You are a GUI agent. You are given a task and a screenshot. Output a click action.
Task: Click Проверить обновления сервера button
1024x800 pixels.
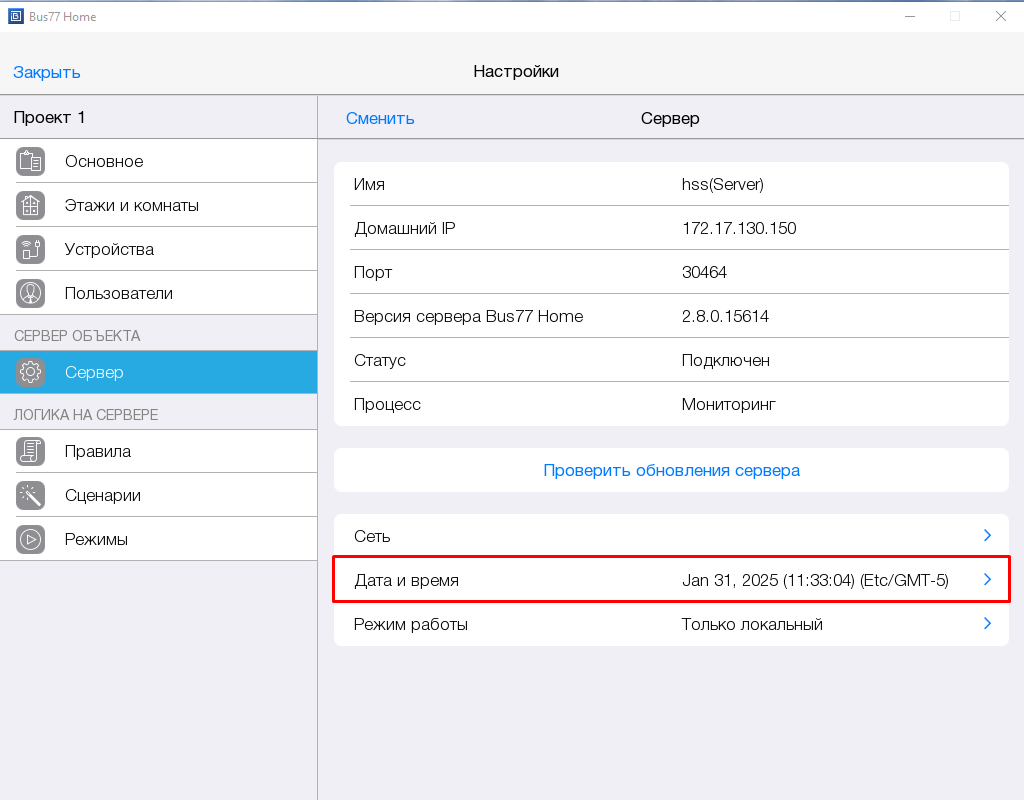click(671, 470)
